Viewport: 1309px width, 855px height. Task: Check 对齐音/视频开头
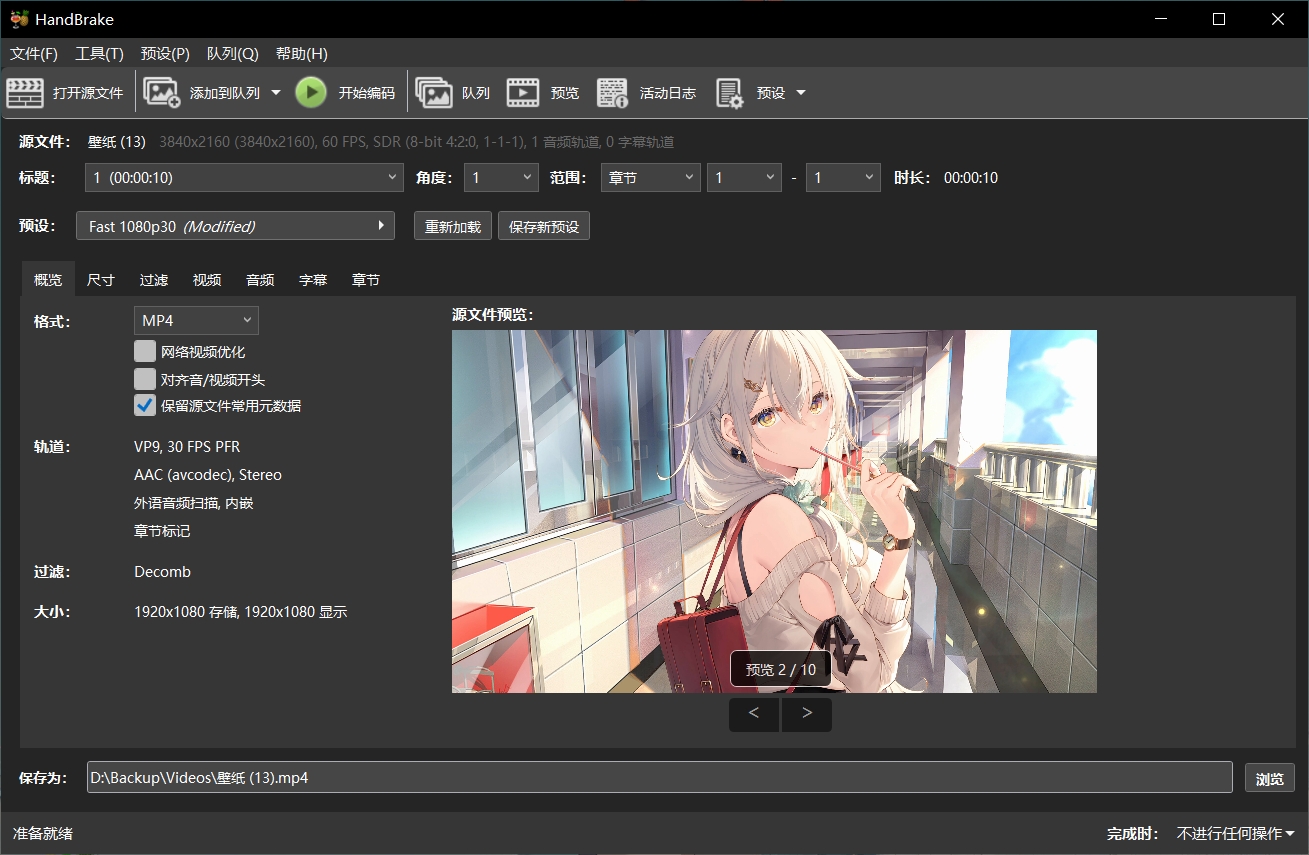click(144, 379)
